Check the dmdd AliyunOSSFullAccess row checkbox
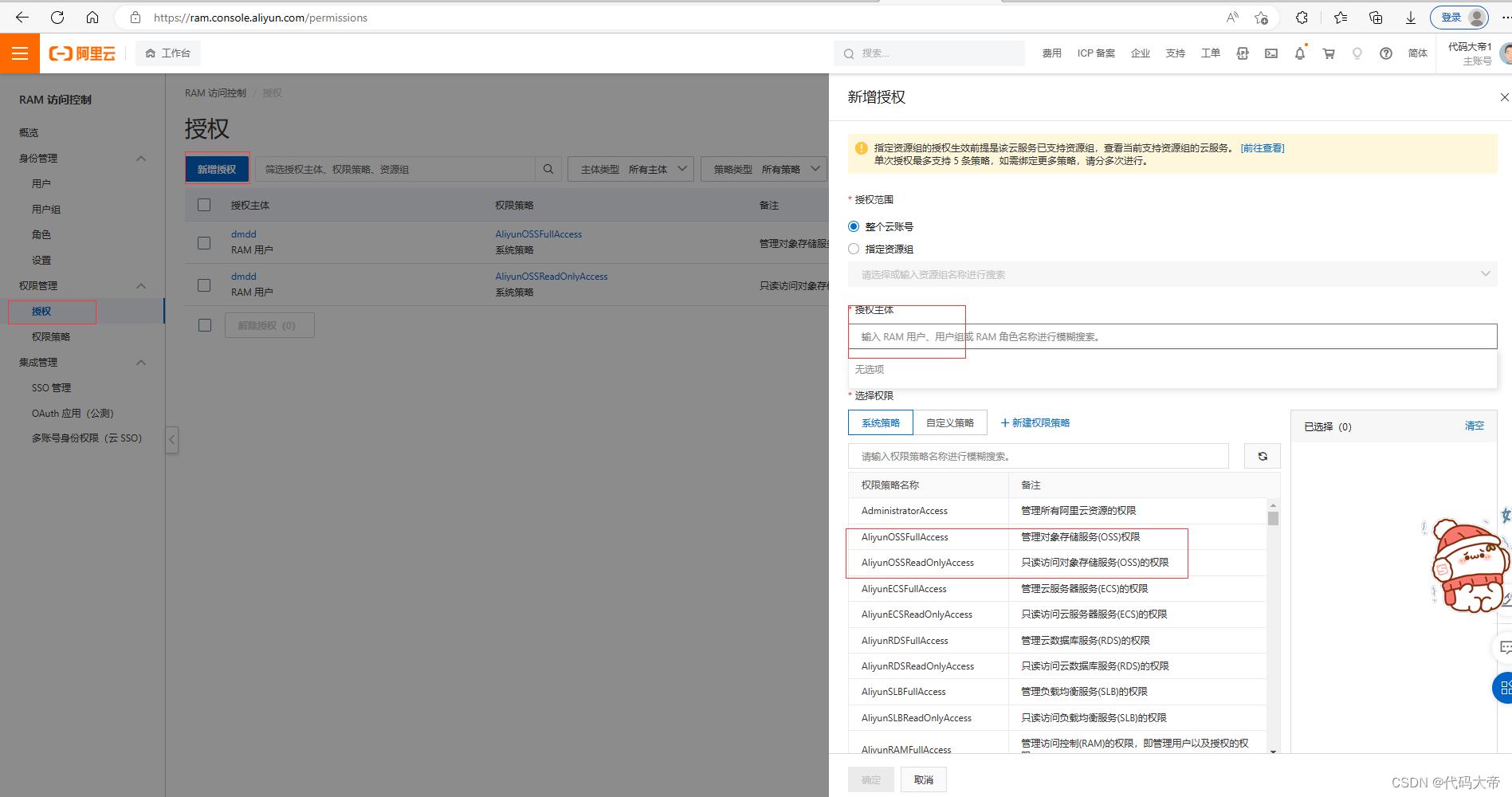 [x=204, y=242]
